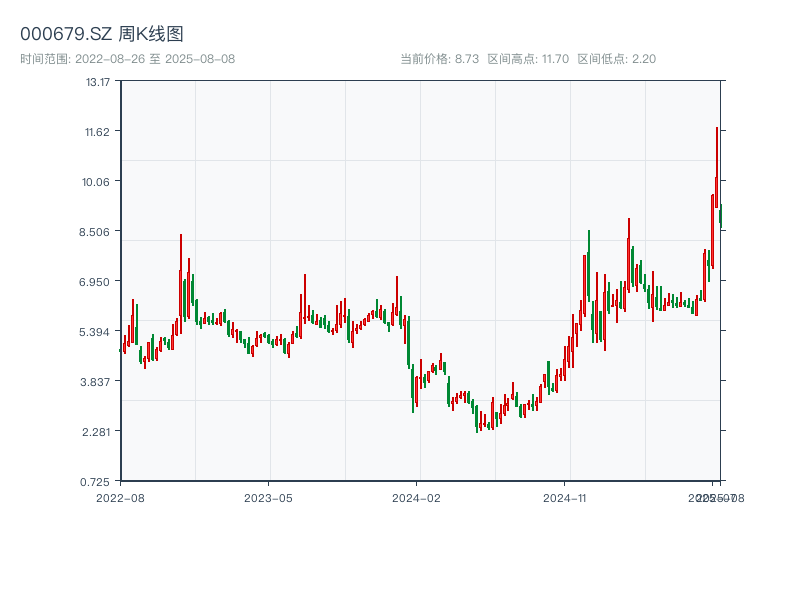800x600 pixels.
Task: Click the y-axis value 6.950
Action: tap(94, 282)
